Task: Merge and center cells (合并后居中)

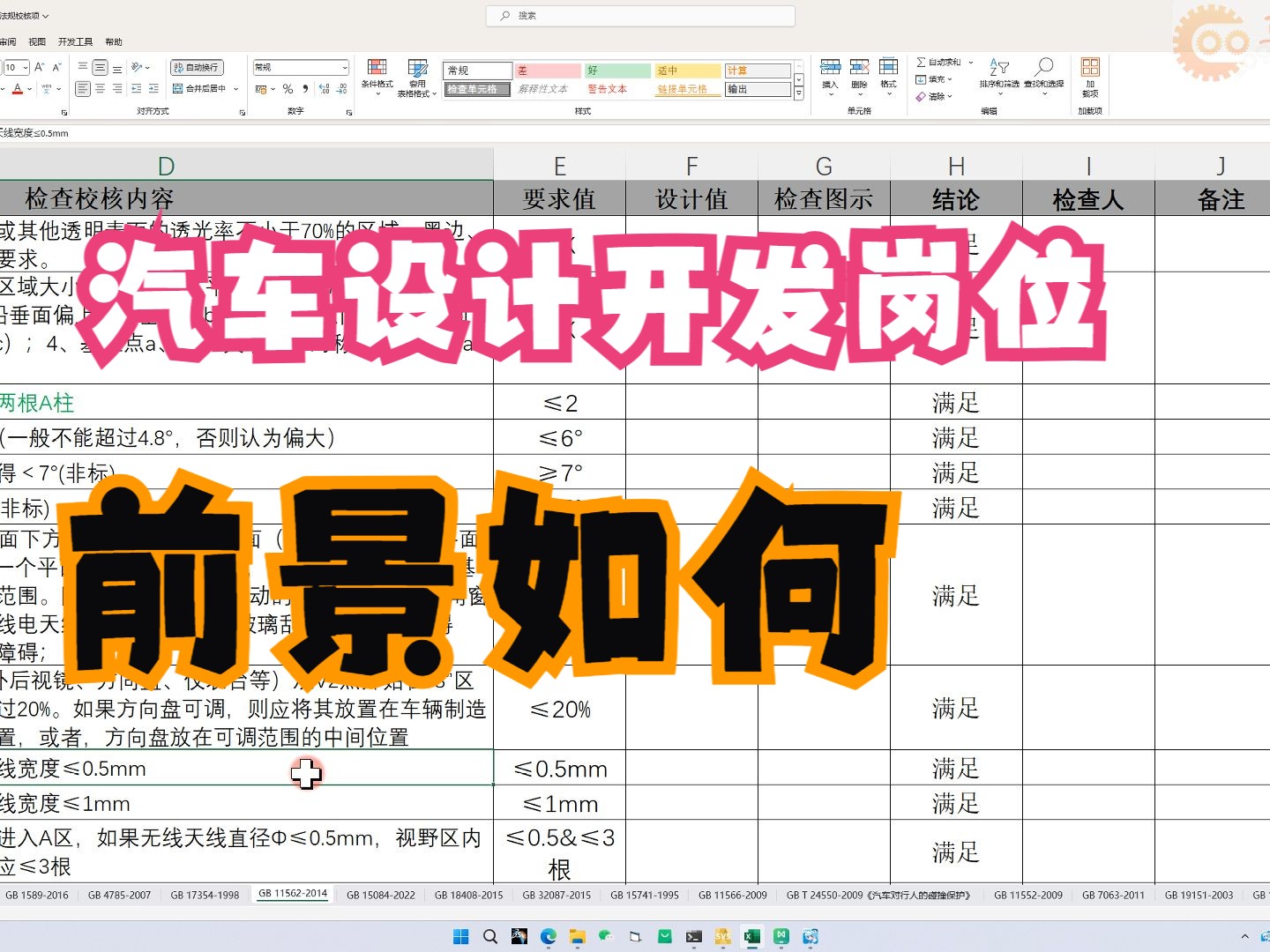Action: (199, 89)
